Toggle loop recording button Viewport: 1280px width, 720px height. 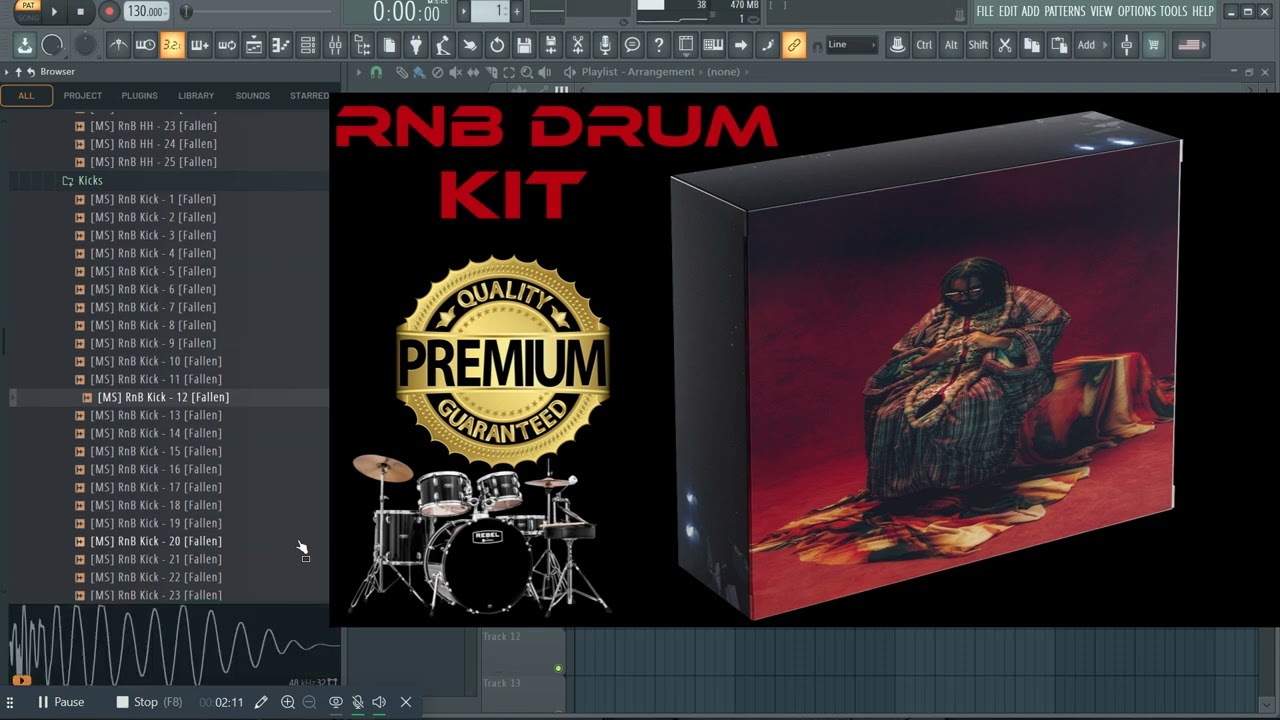tap(227, 45)
